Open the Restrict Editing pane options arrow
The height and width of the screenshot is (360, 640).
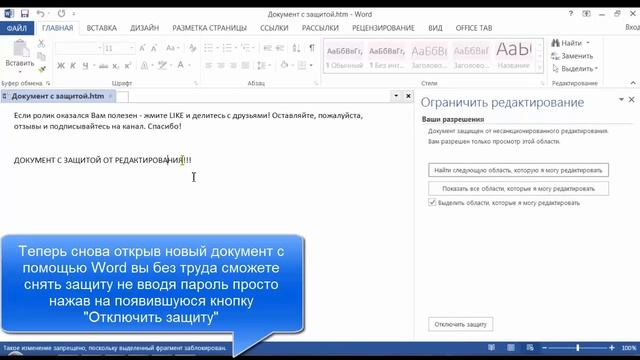[x=621, y=100]
